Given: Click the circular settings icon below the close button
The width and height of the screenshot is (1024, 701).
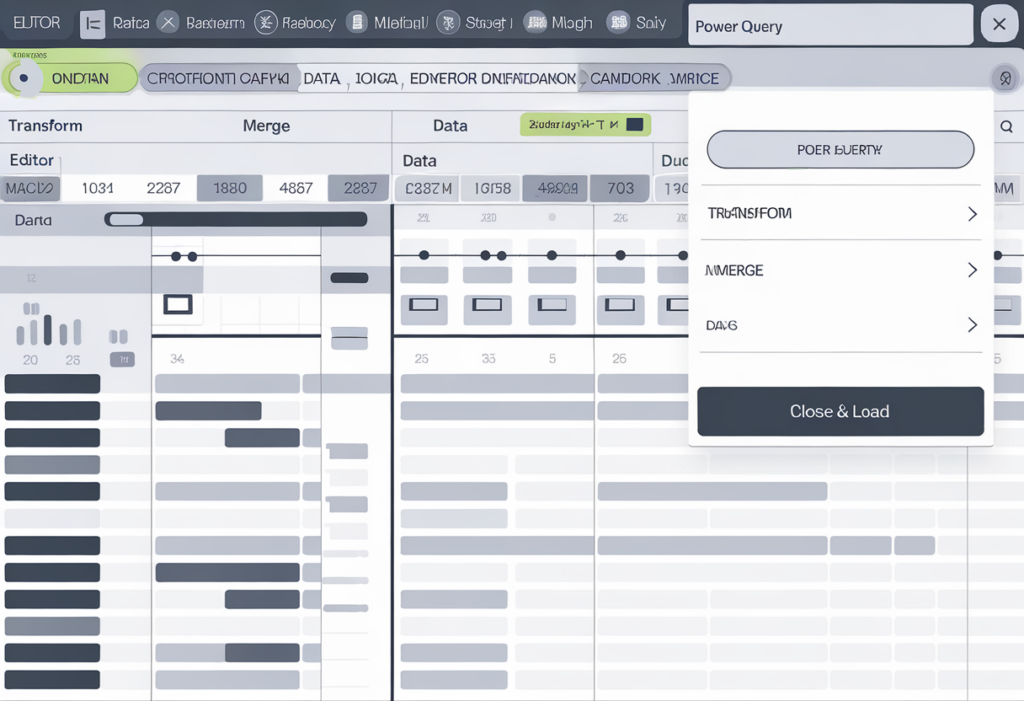Looking at the screenshot, I should click(1005, 77).
